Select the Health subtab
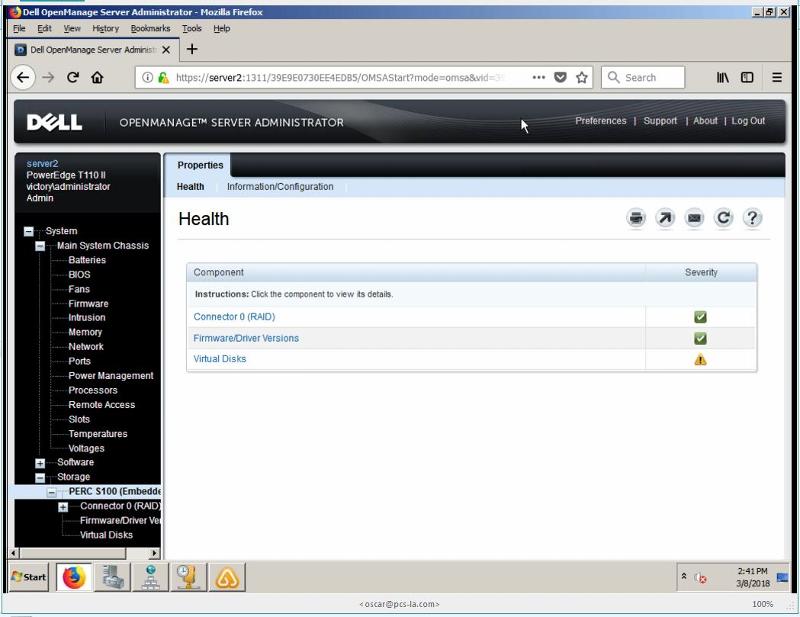This screenshot has width=800, height=617. pyautogui.click(x=190, y=187)
